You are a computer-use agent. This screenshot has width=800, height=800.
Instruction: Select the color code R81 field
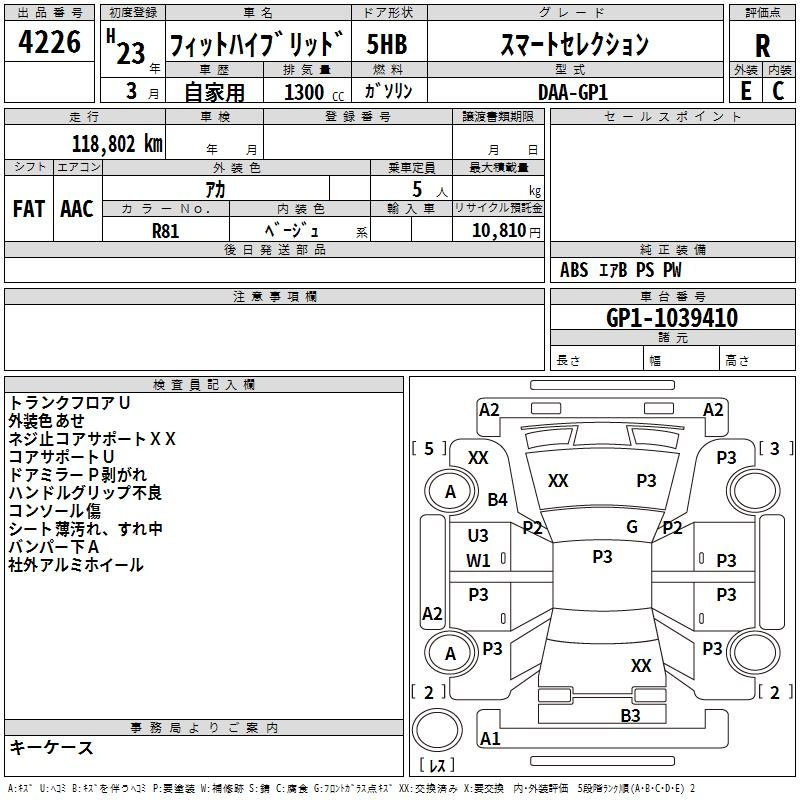[x=166, y=229]
